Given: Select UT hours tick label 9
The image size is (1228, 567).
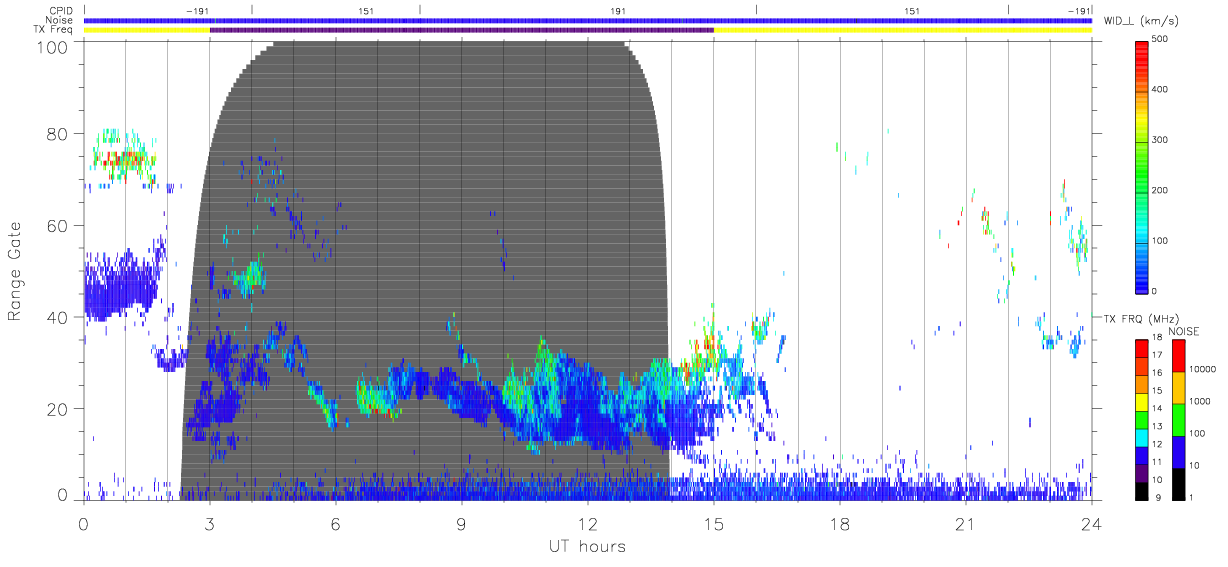Looking at the screenshot, I should pyautogui.click(x=461, y=523).
